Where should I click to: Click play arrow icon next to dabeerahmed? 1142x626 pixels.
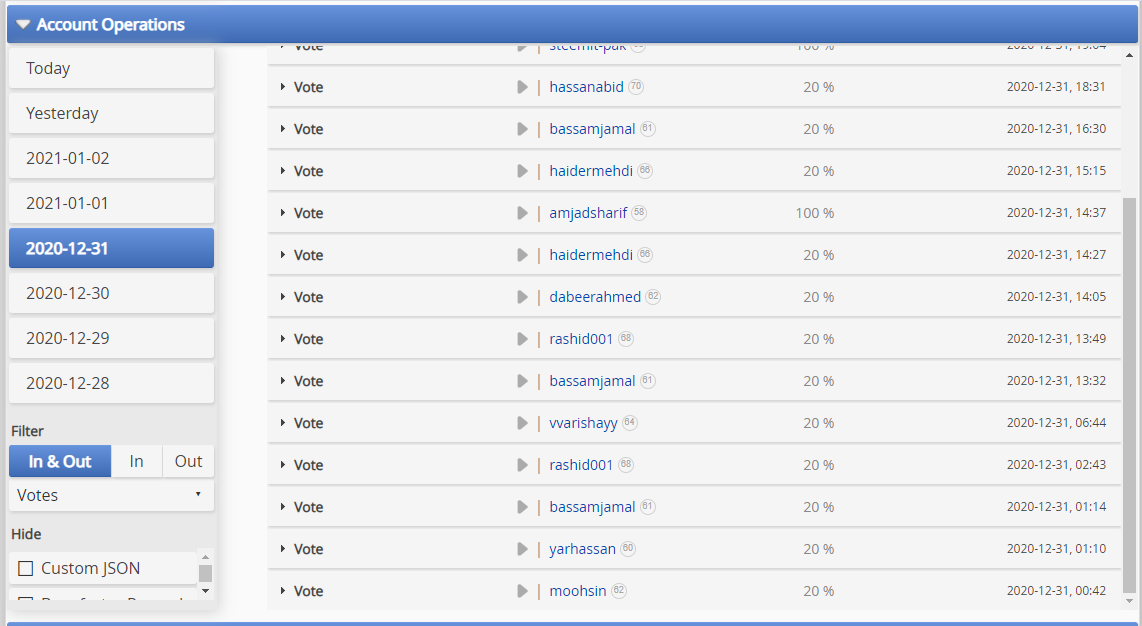tap(522, 297)
